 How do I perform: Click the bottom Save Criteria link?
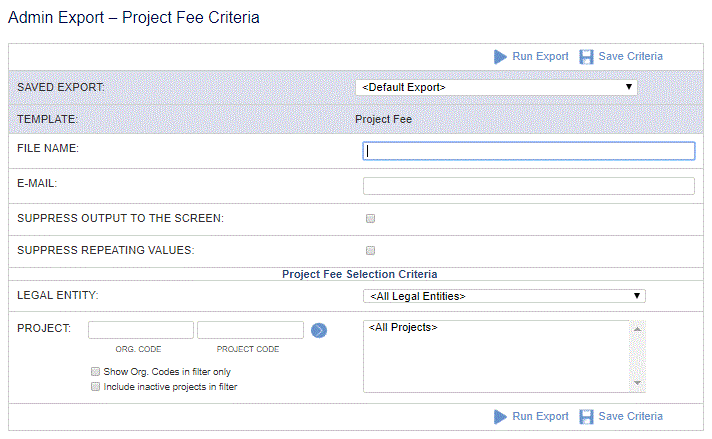[630, 416]
